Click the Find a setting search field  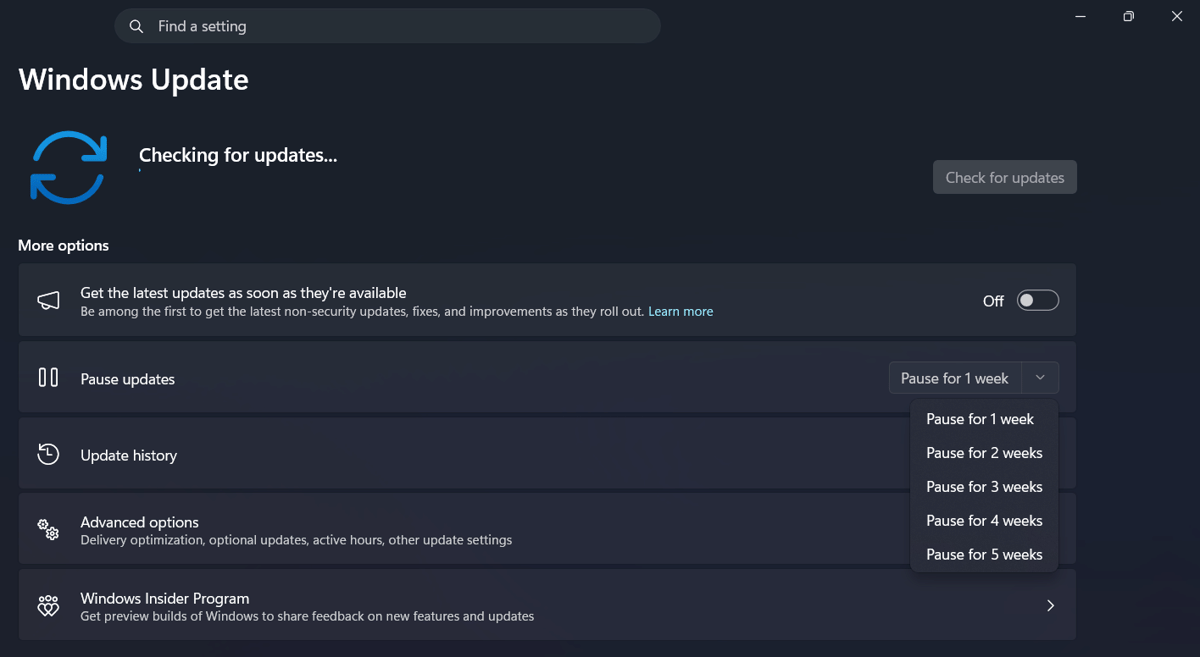[400, 27]
